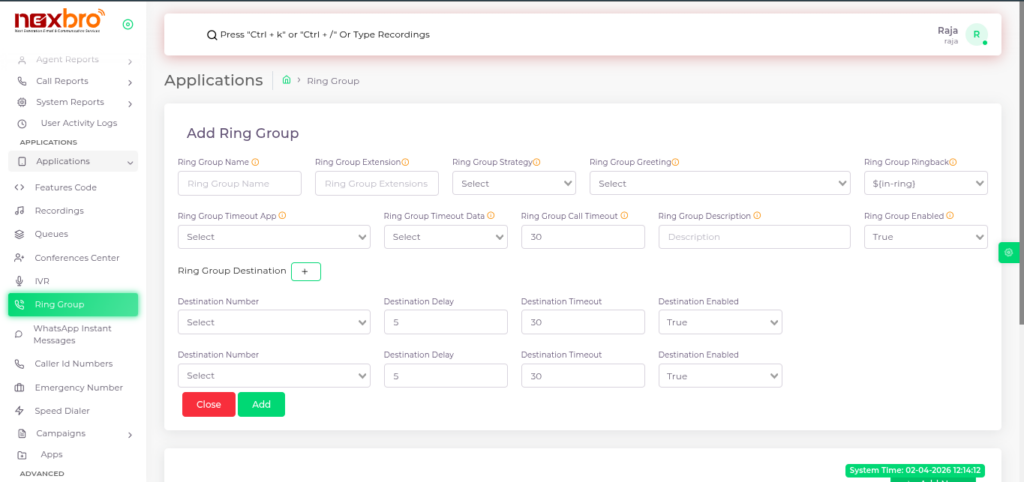Open the IVR sidebar menu item
The width and height of the screenshot is (1024, 482).
pos(41,281)
